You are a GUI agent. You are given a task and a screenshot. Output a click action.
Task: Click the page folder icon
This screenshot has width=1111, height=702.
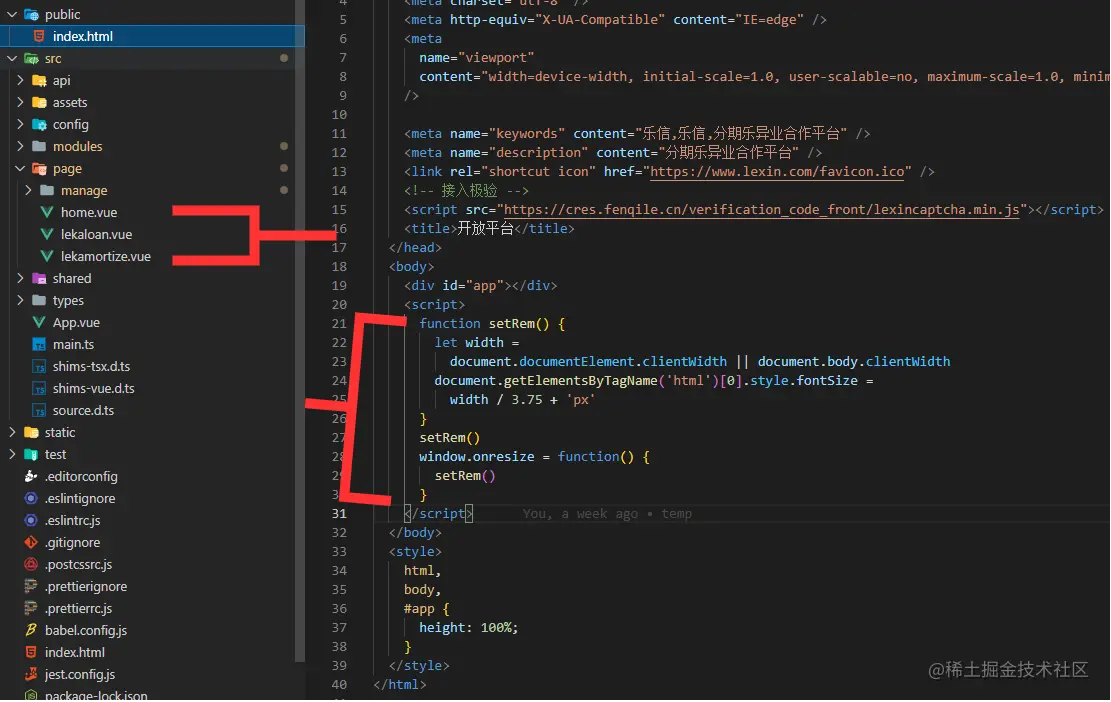coord(40,169)
